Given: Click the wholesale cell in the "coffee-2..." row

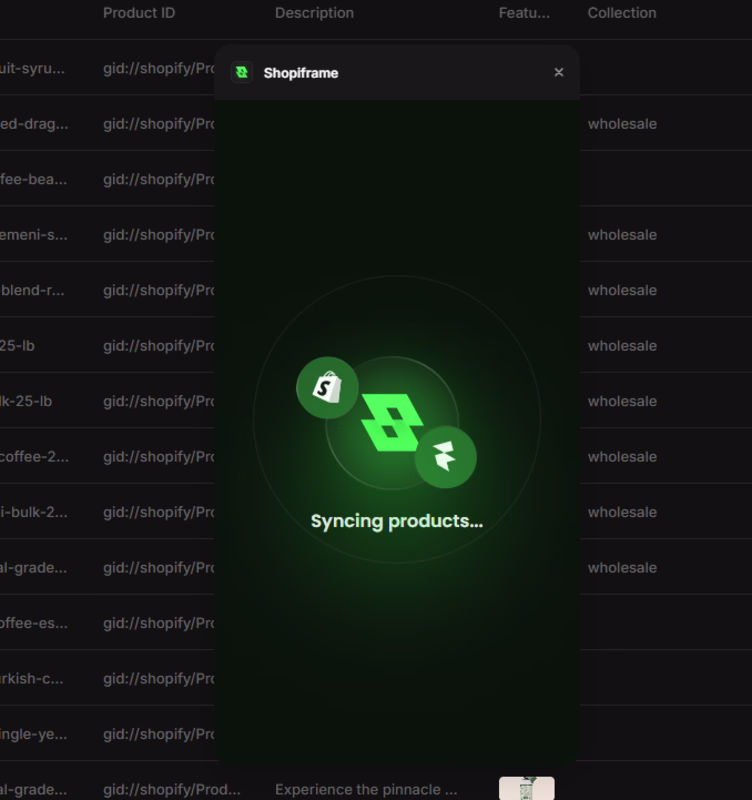Looking at the screenshot, I should (x=622, y=457).
